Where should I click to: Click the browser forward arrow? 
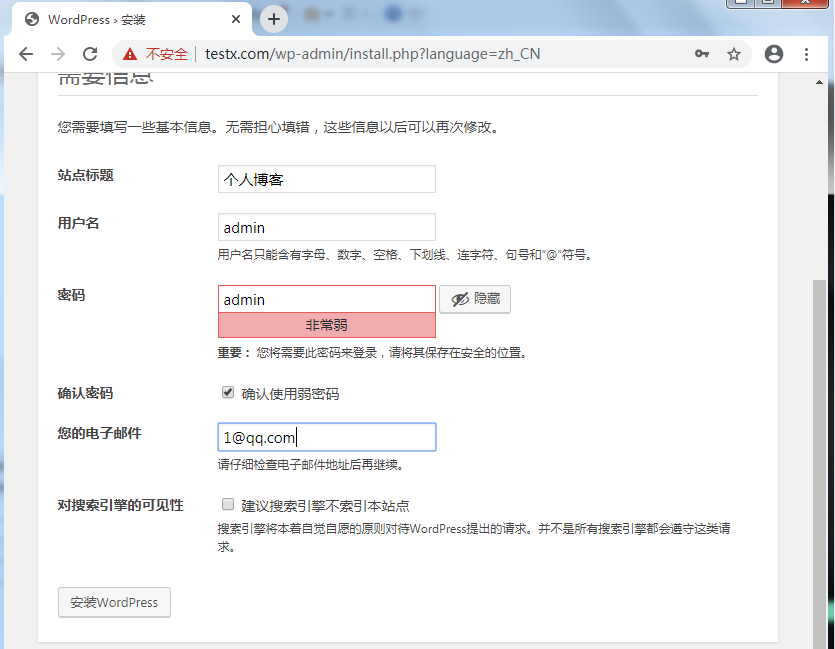58,54
